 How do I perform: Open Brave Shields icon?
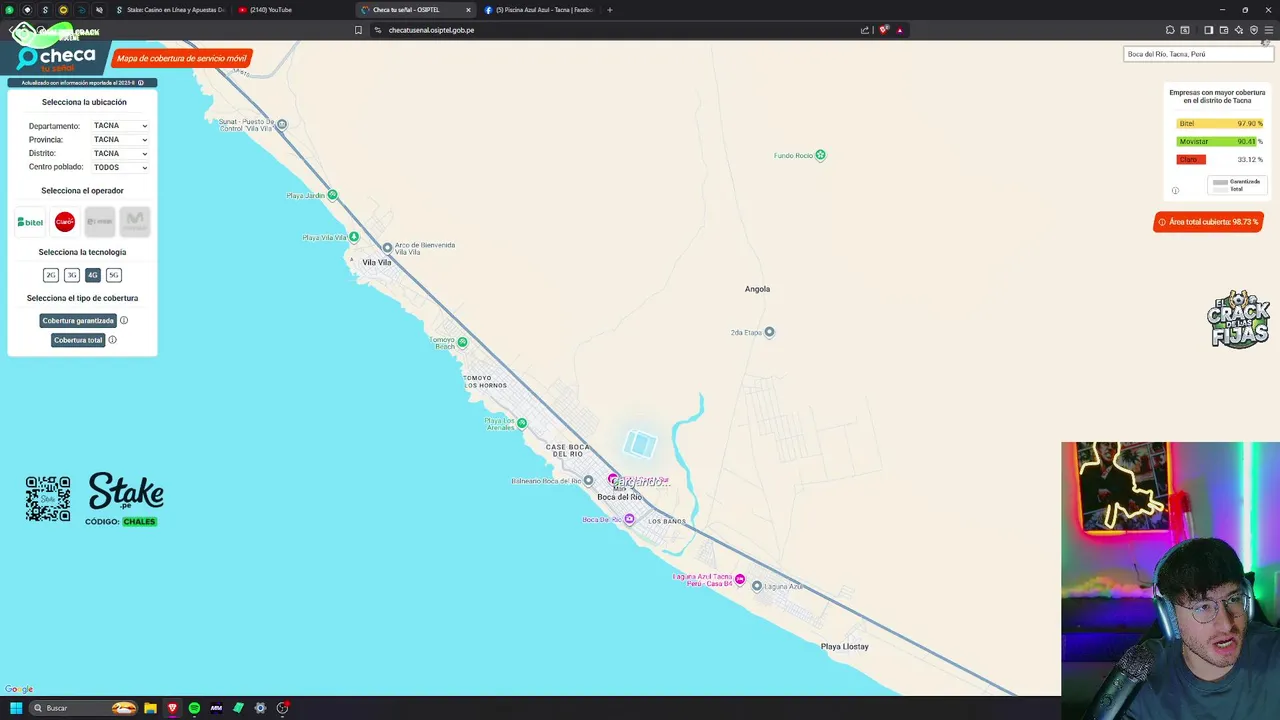884,30
